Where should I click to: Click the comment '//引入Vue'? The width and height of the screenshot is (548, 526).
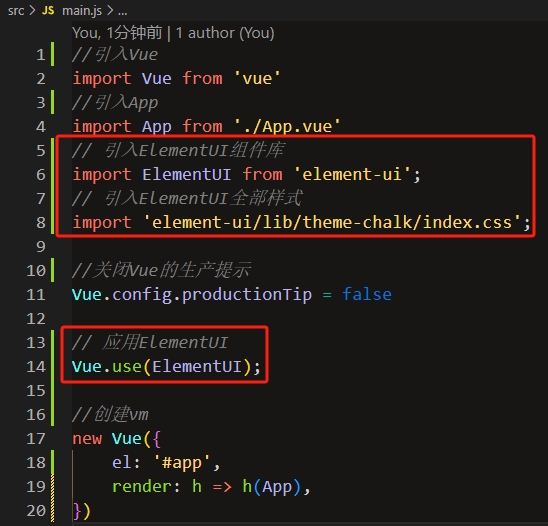pos(115,55)
